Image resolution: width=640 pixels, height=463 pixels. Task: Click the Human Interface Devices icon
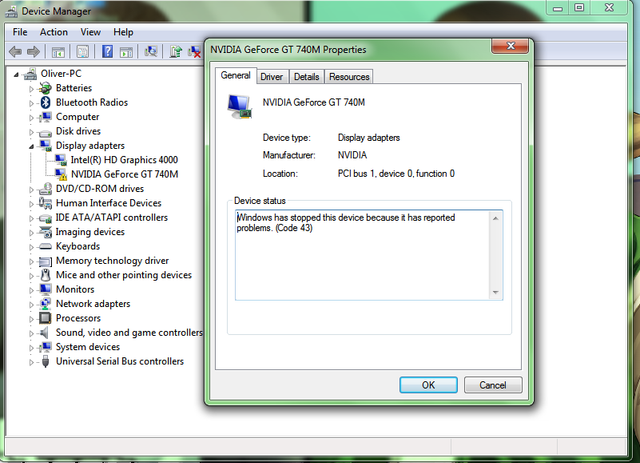click(45, 203)
